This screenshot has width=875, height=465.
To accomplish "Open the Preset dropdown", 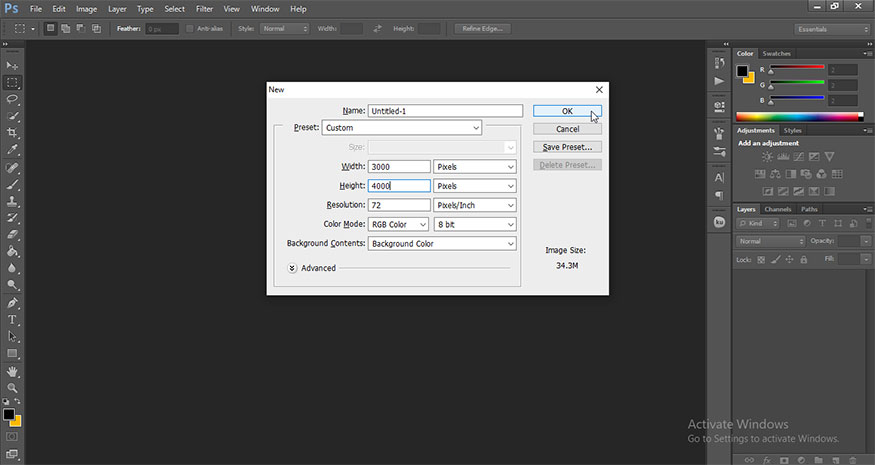I will 402,128.
